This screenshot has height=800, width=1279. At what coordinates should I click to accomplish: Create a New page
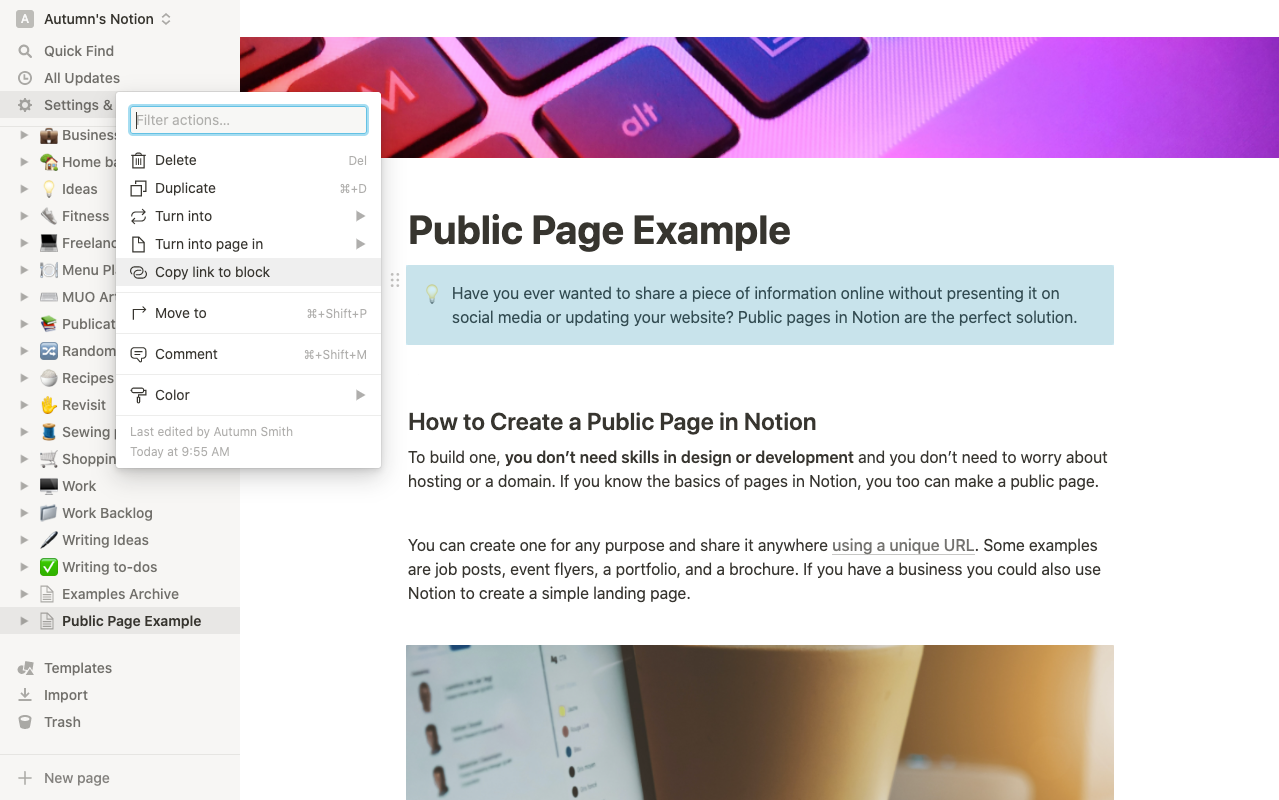point(74,777)
